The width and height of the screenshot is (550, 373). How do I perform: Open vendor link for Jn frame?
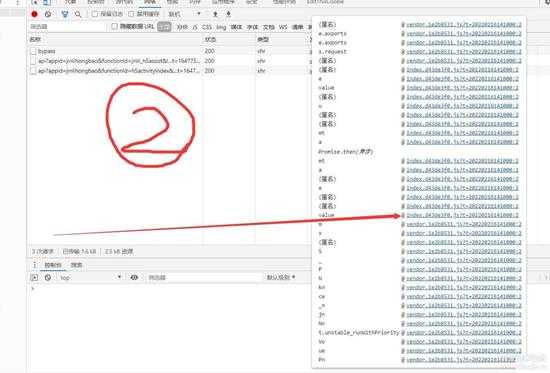point(464,315)
